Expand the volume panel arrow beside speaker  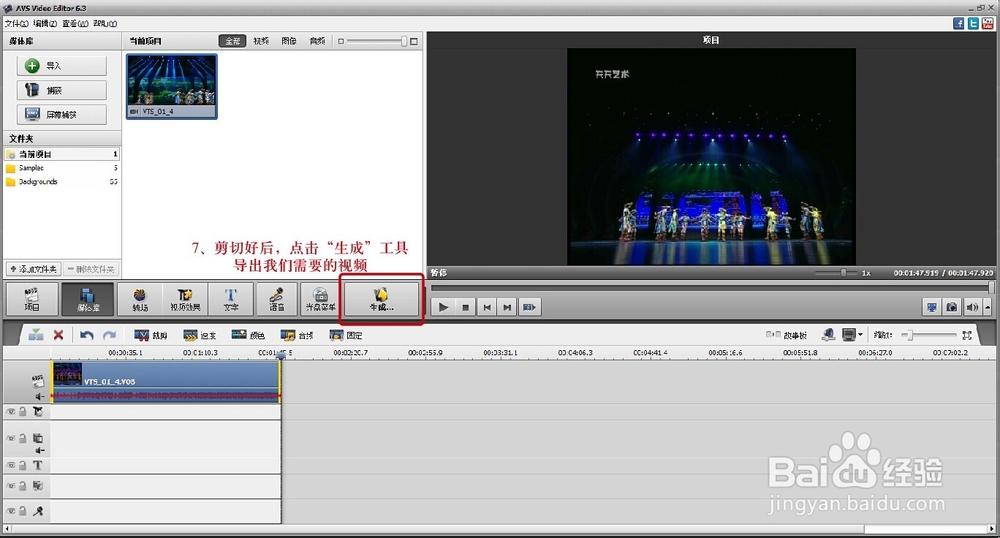pyautogui.click(x=987, y=307)
